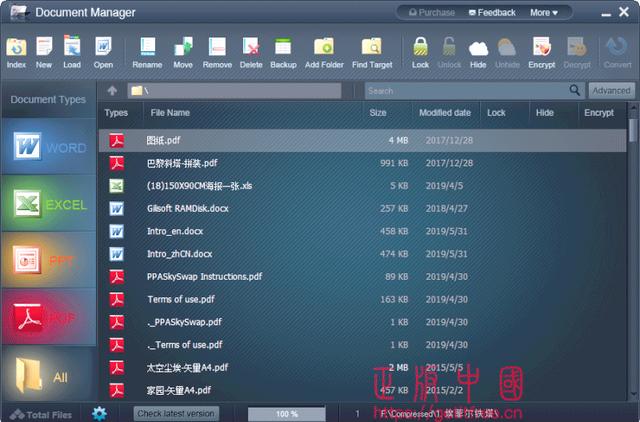Select the 巴黎斜塔-拼装.pdf file
Screen dimensions: 640x422
[362, 163]
